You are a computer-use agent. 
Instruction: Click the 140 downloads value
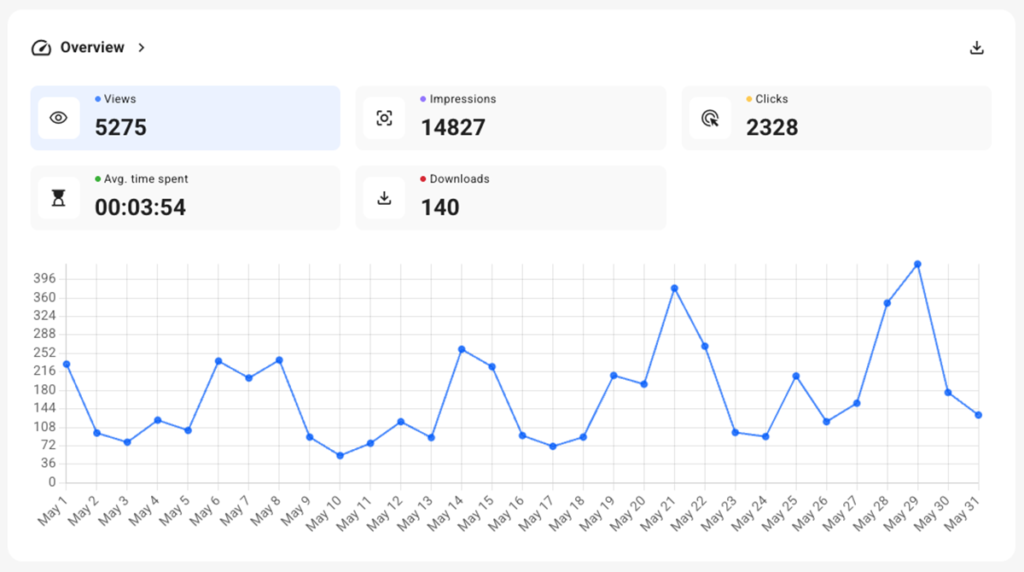point(440,208)
